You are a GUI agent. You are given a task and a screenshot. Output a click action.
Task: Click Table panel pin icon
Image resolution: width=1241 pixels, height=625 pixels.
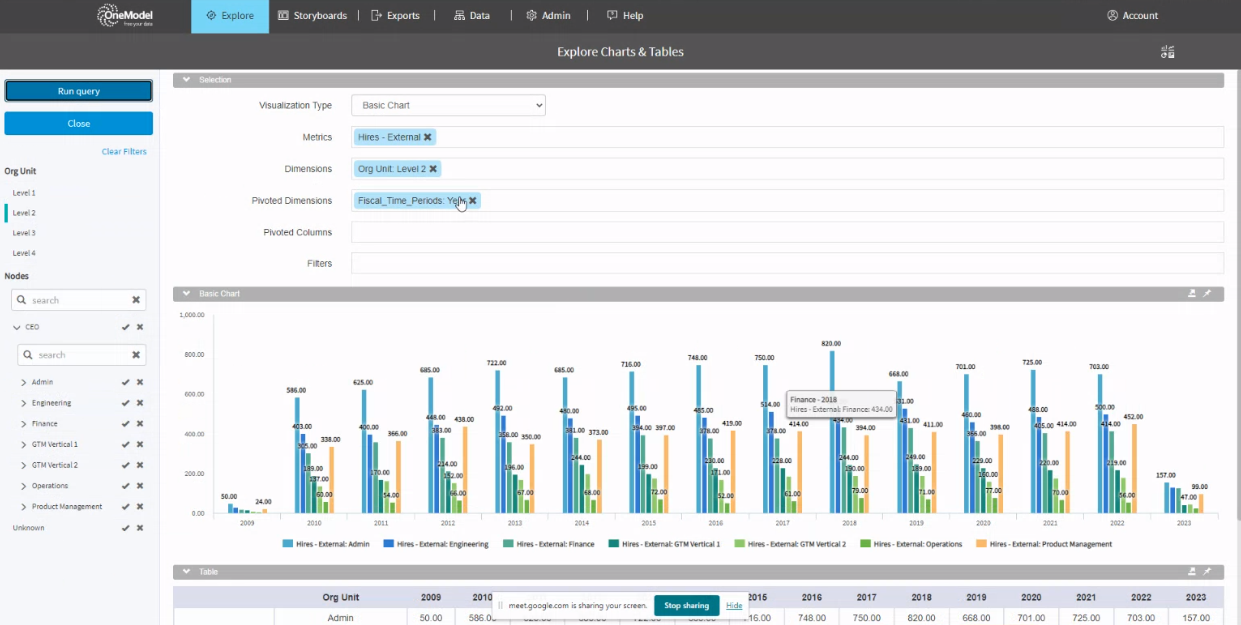(x=1207, y=572)
